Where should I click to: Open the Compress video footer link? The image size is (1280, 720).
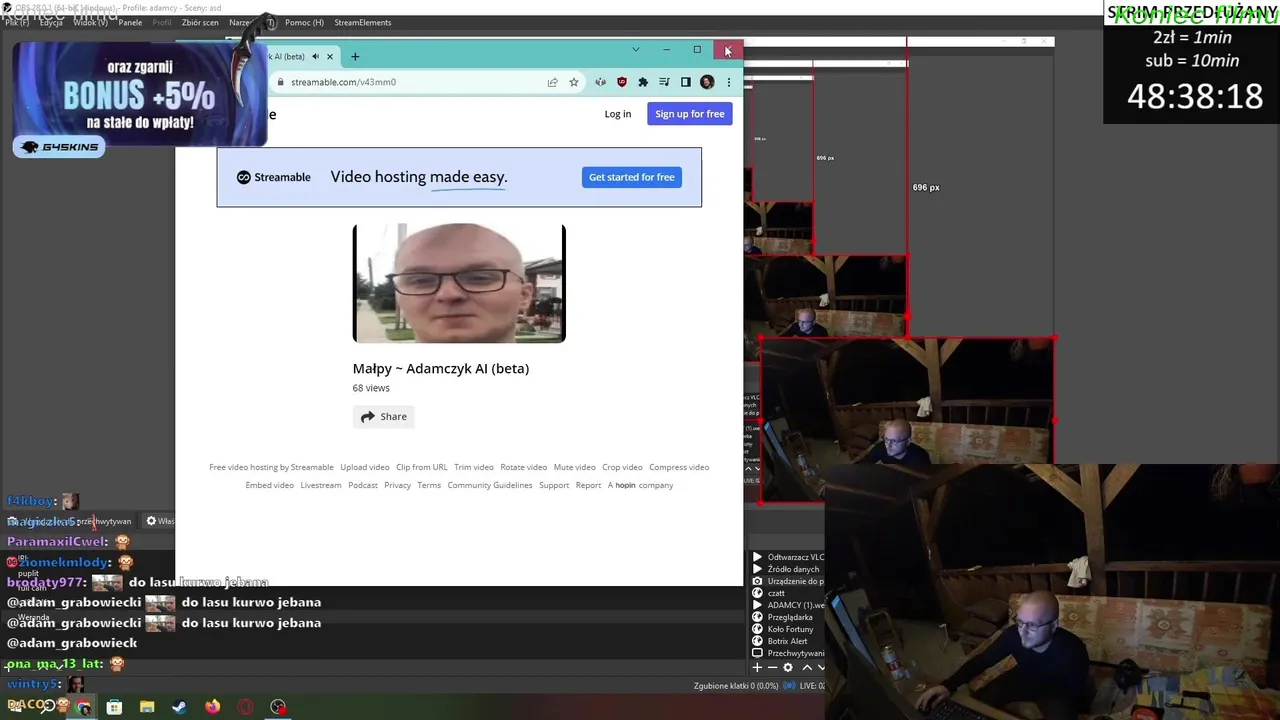click(679, 467)
